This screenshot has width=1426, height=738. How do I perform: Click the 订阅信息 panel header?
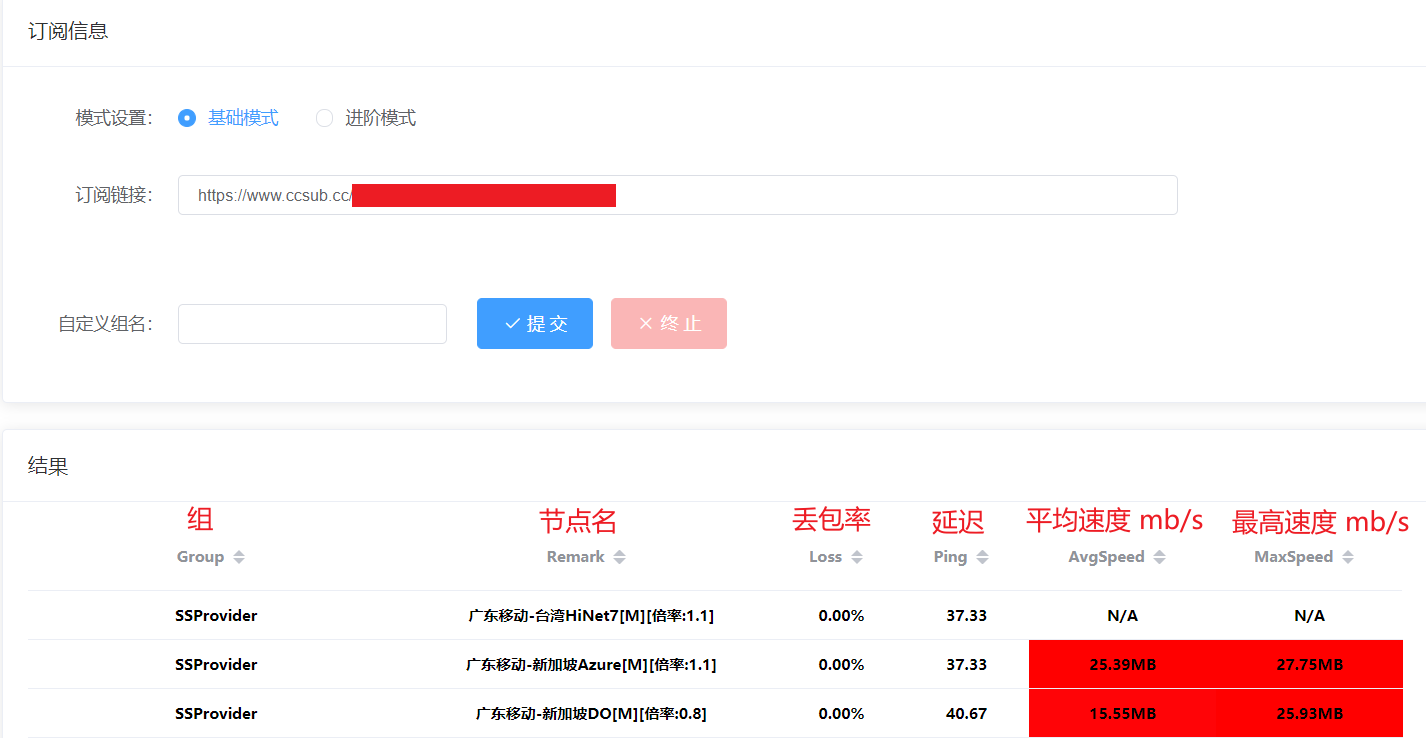[x=68, y=32]
